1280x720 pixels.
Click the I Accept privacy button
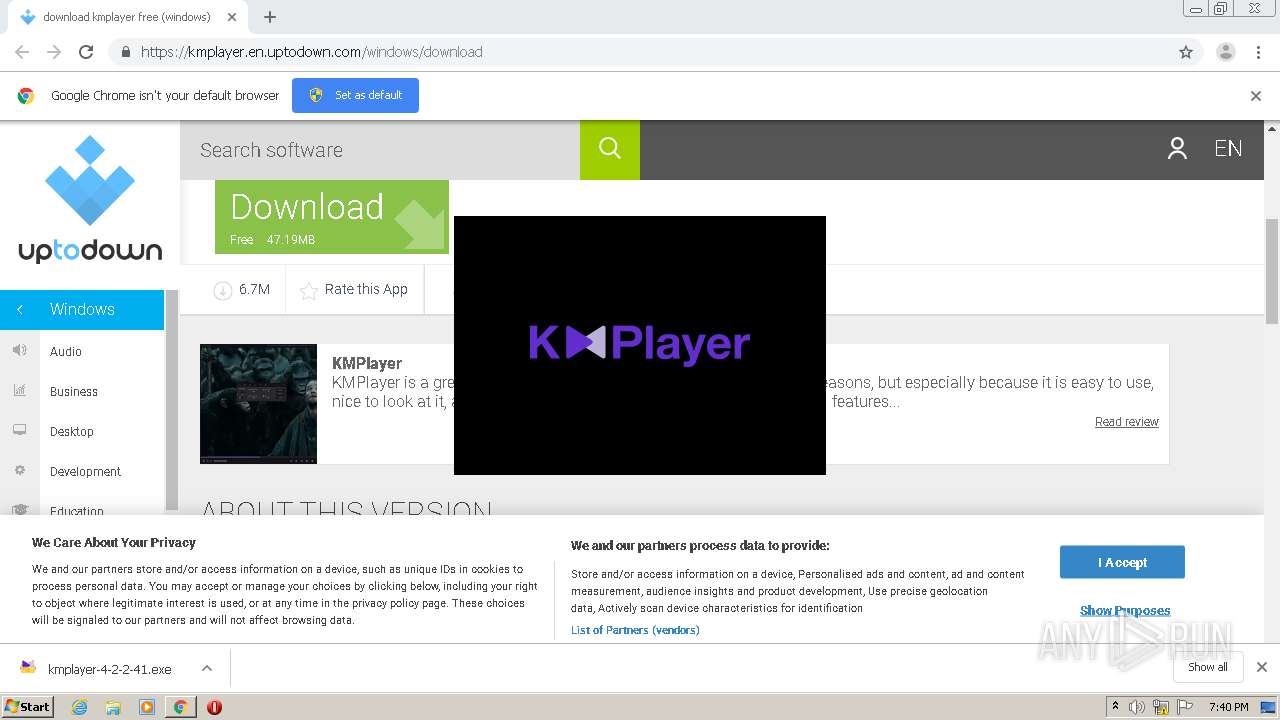coord(1122,562)
